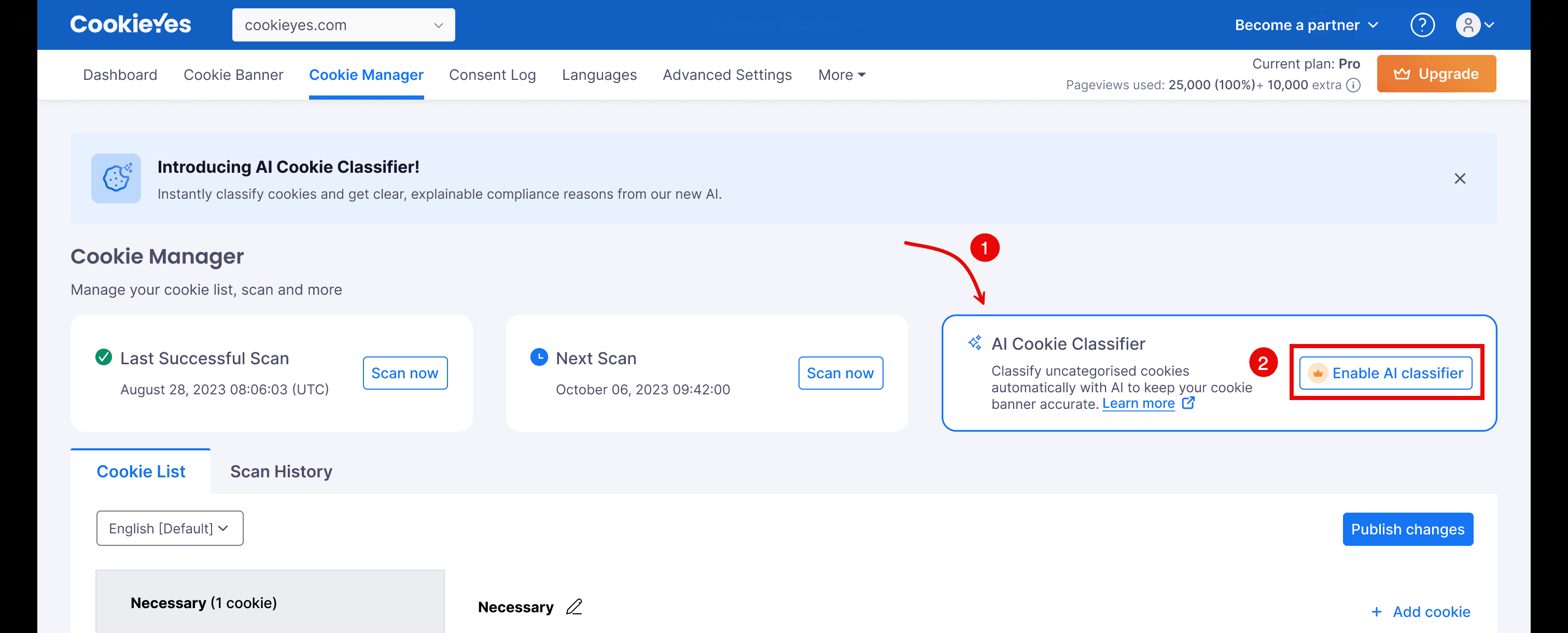Select the Cookie List tab
1568x633 pixels.
point(141,472)
